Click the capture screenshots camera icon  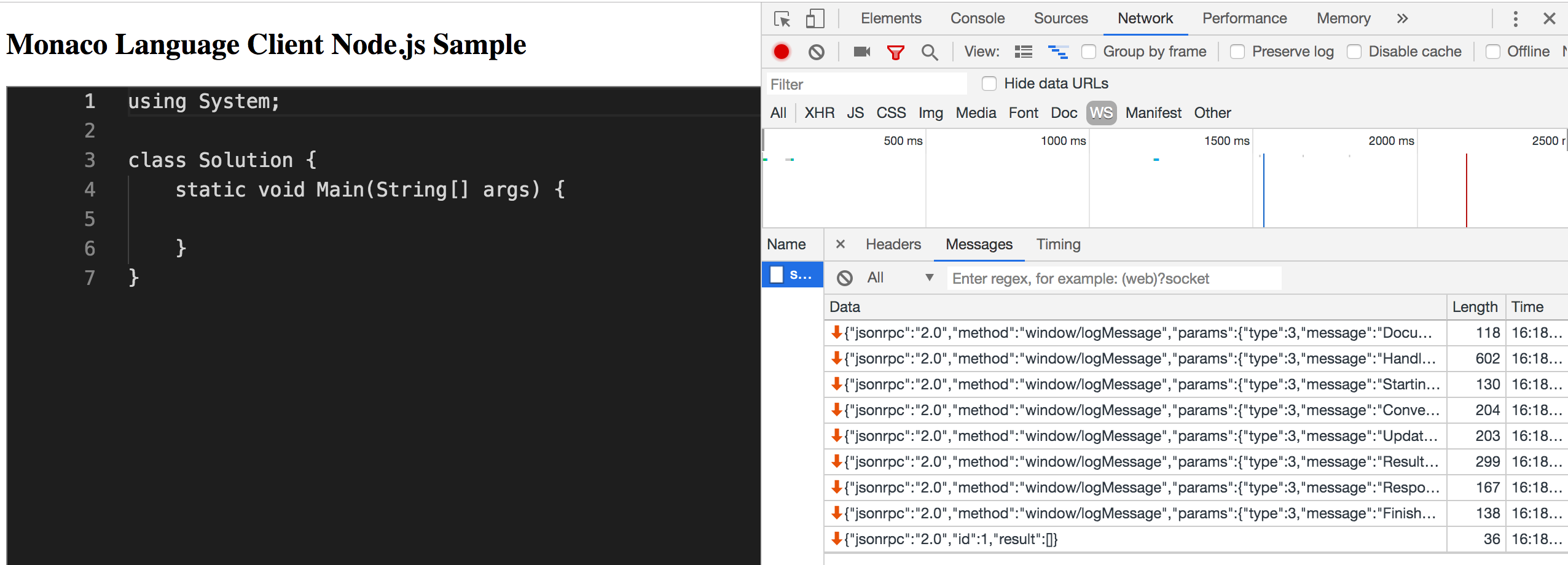point(862,52)
